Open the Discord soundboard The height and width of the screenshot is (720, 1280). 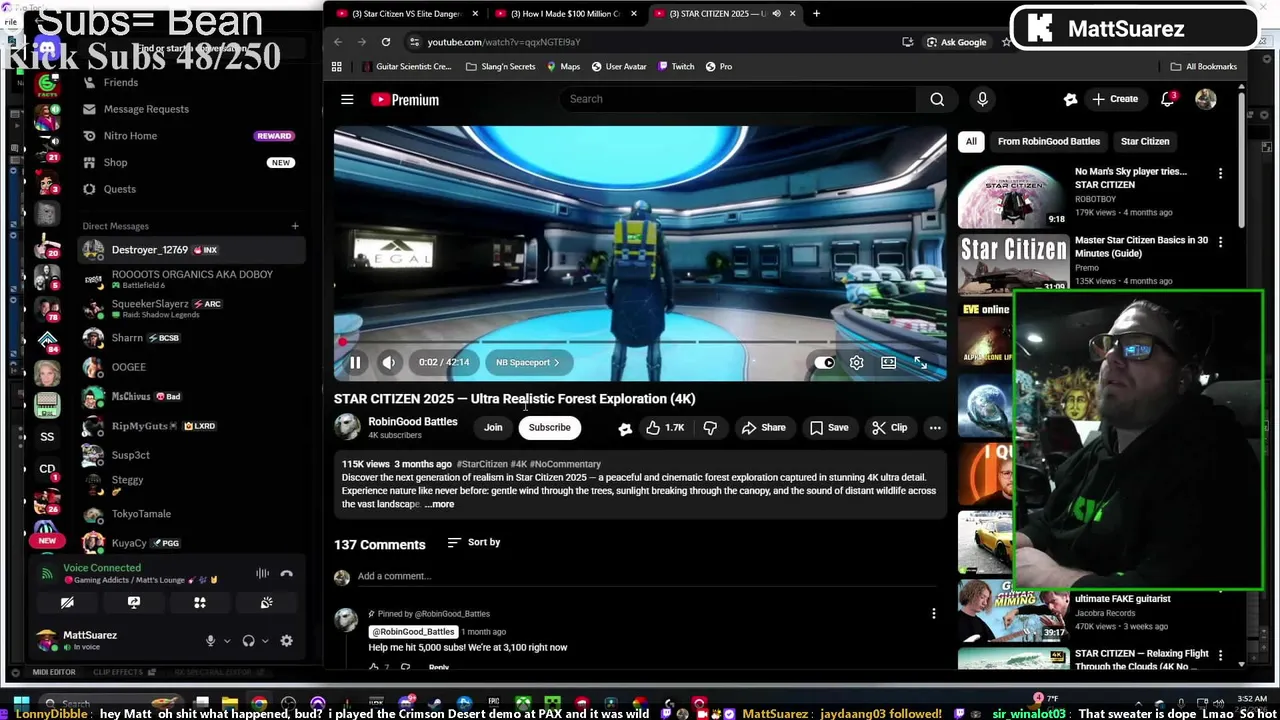pos(266,603)
